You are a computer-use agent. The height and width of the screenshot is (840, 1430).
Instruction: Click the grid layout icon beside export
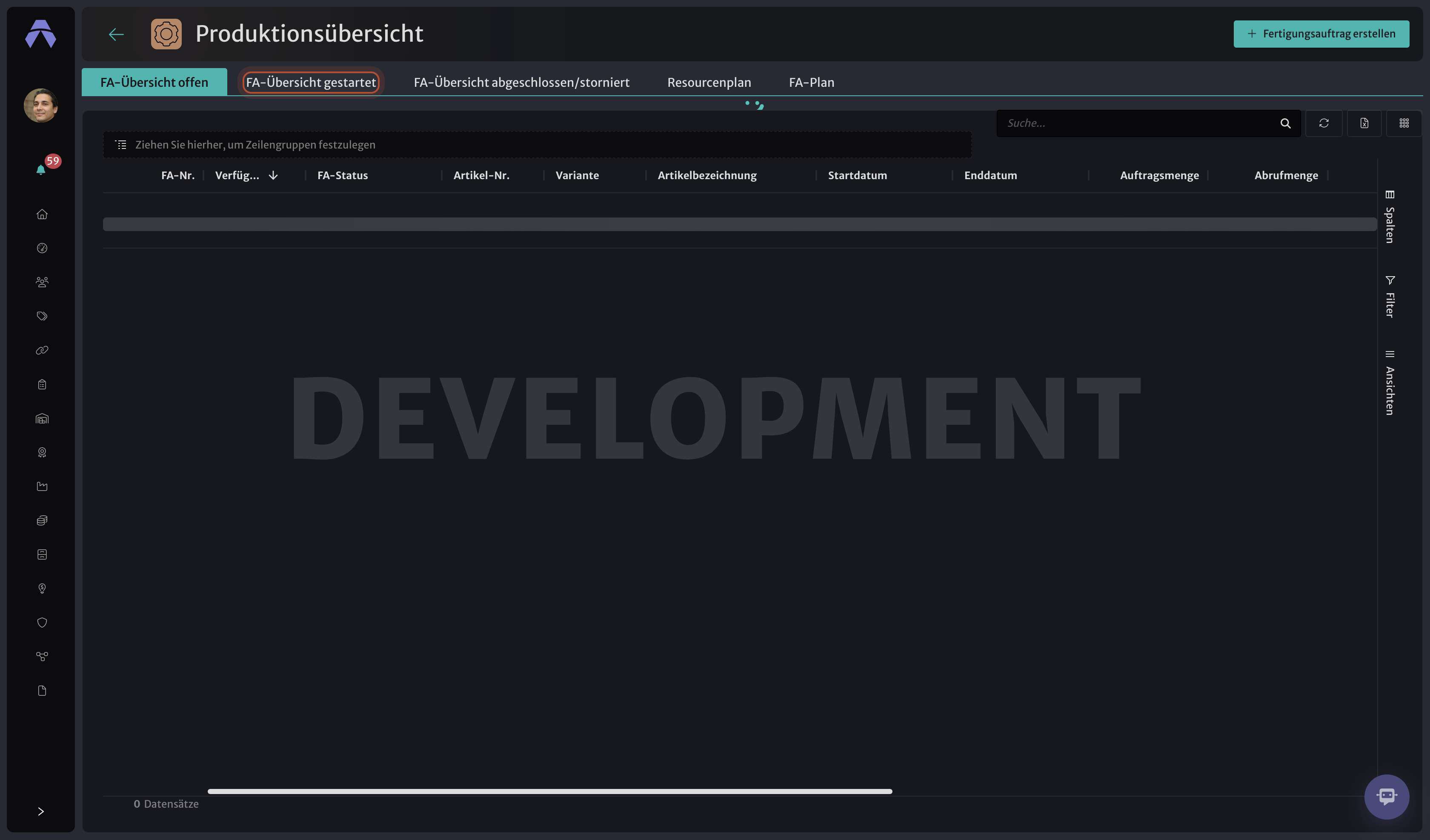click(1404, 123)
